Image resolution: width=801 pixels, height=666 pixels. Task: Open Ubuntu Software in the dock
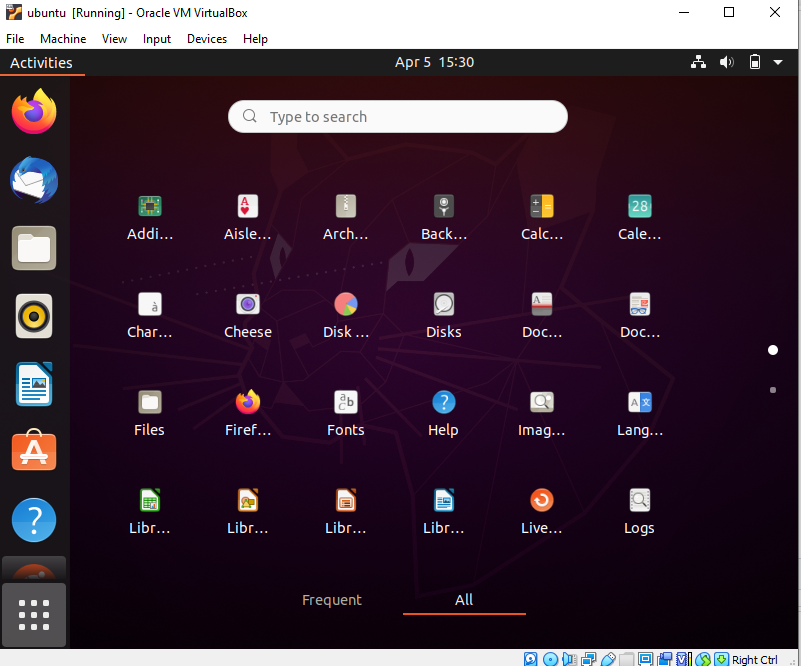[x=34, y=450]
